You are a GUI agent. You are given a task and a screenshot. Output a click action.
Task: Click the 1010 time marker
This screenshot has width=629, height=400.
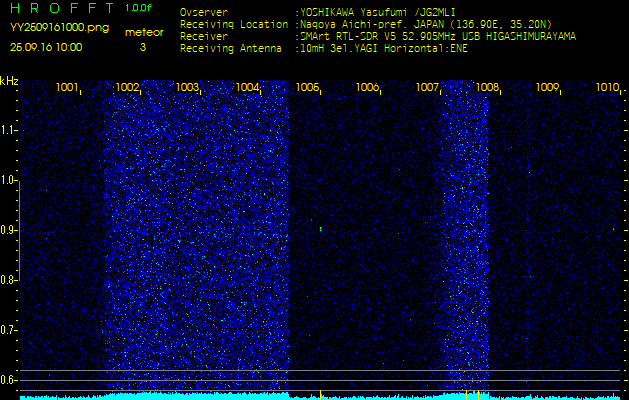pyautogui.click(x=608, y=87)
